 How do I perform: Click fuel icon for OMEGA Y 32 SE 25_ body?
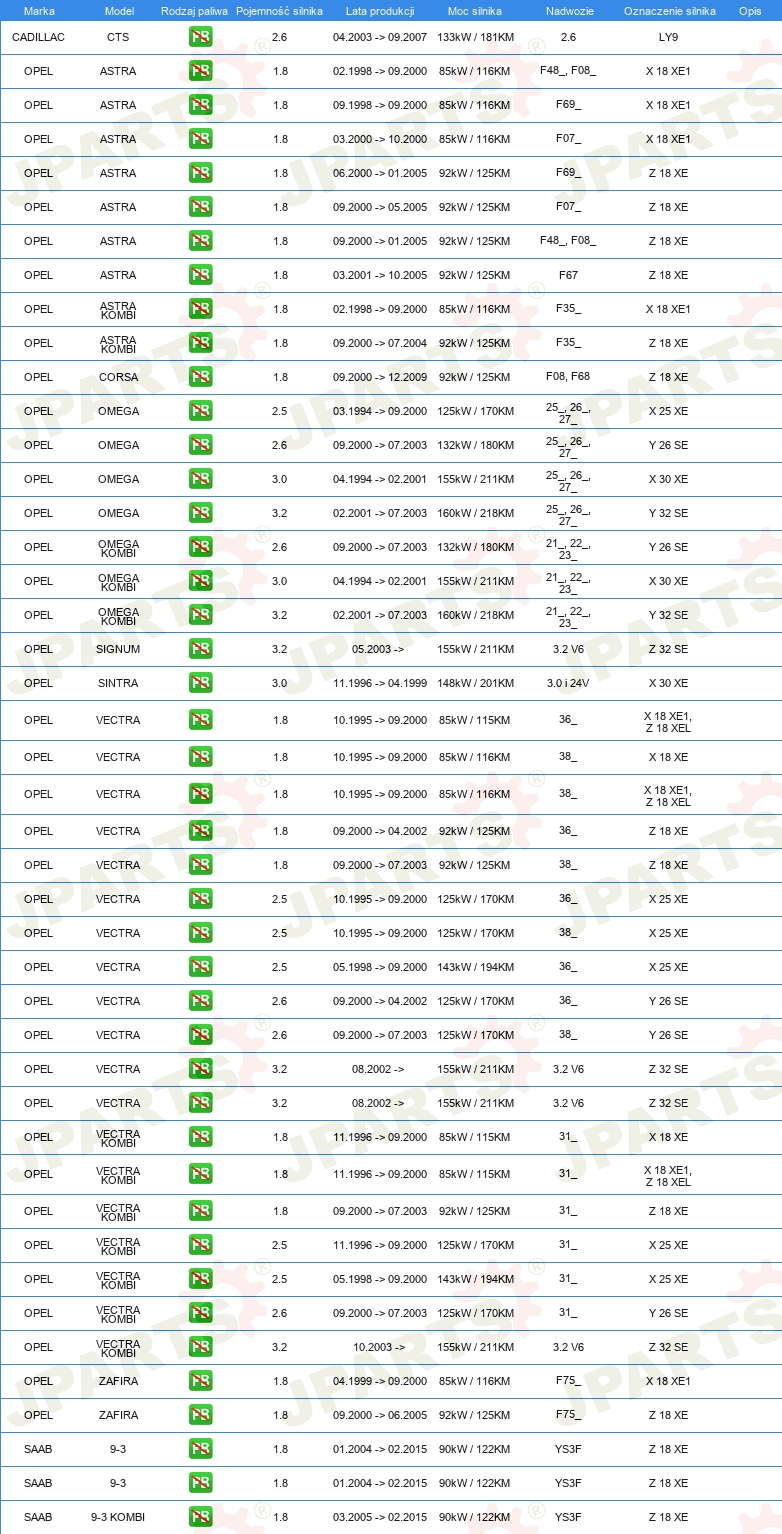tap(200, 513)
